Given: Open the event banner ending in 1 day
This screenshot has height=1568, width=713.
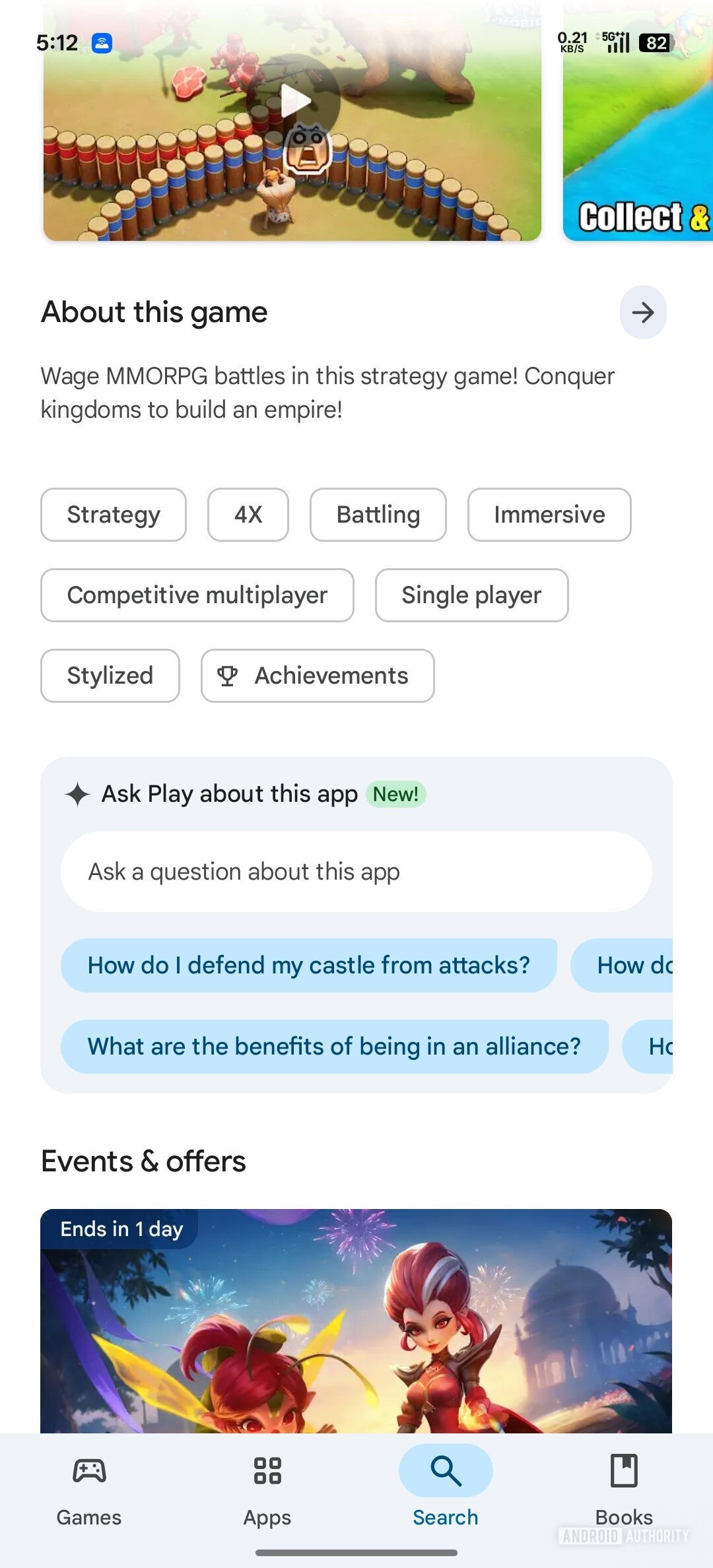Looking at the screenshot, I should click(356, 1320).
